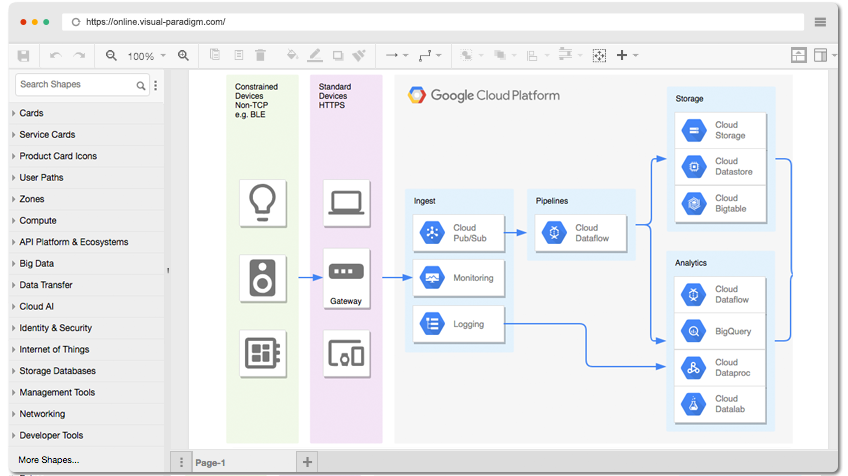
Task: Click the Paste icon in the toolbar
Action: [x=238, y=55]
